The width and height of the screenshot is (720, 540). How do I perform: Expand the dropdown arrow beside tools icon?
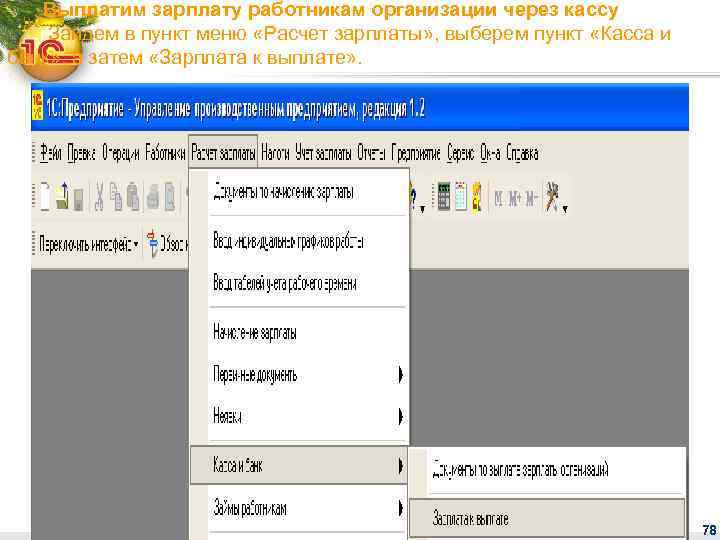[x=565, y=209]
